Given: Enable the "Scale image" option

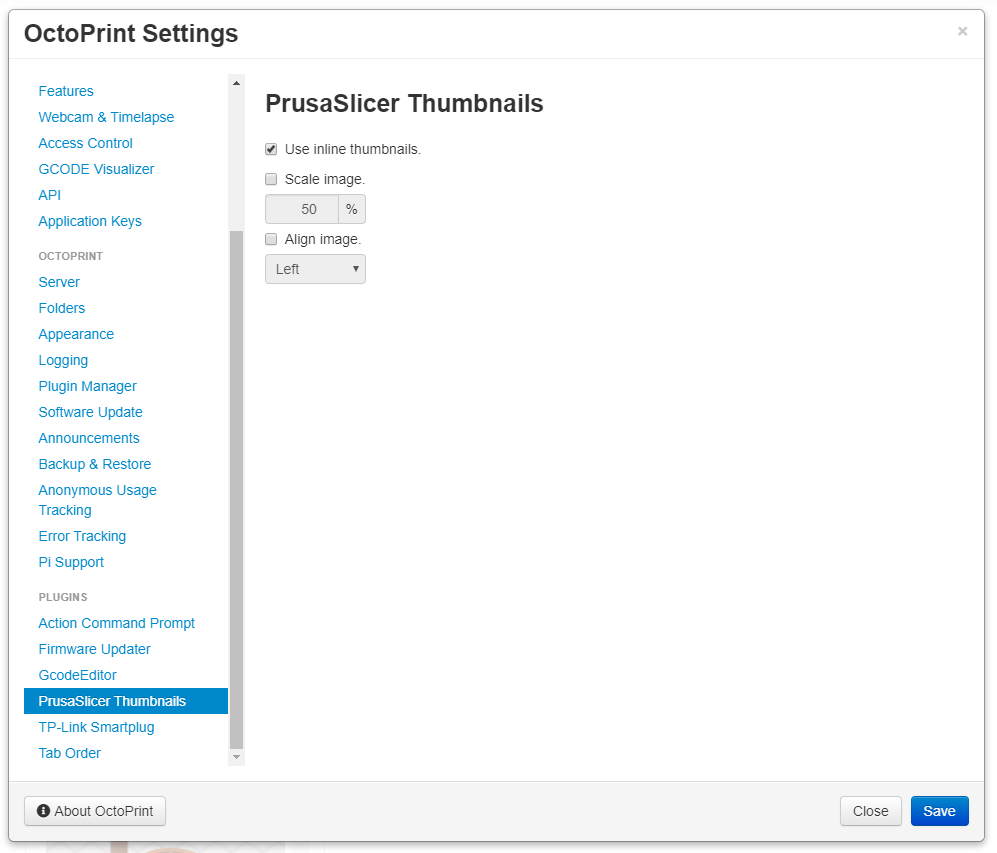Looking at the screenshot, I should click(x=271, y=178).
